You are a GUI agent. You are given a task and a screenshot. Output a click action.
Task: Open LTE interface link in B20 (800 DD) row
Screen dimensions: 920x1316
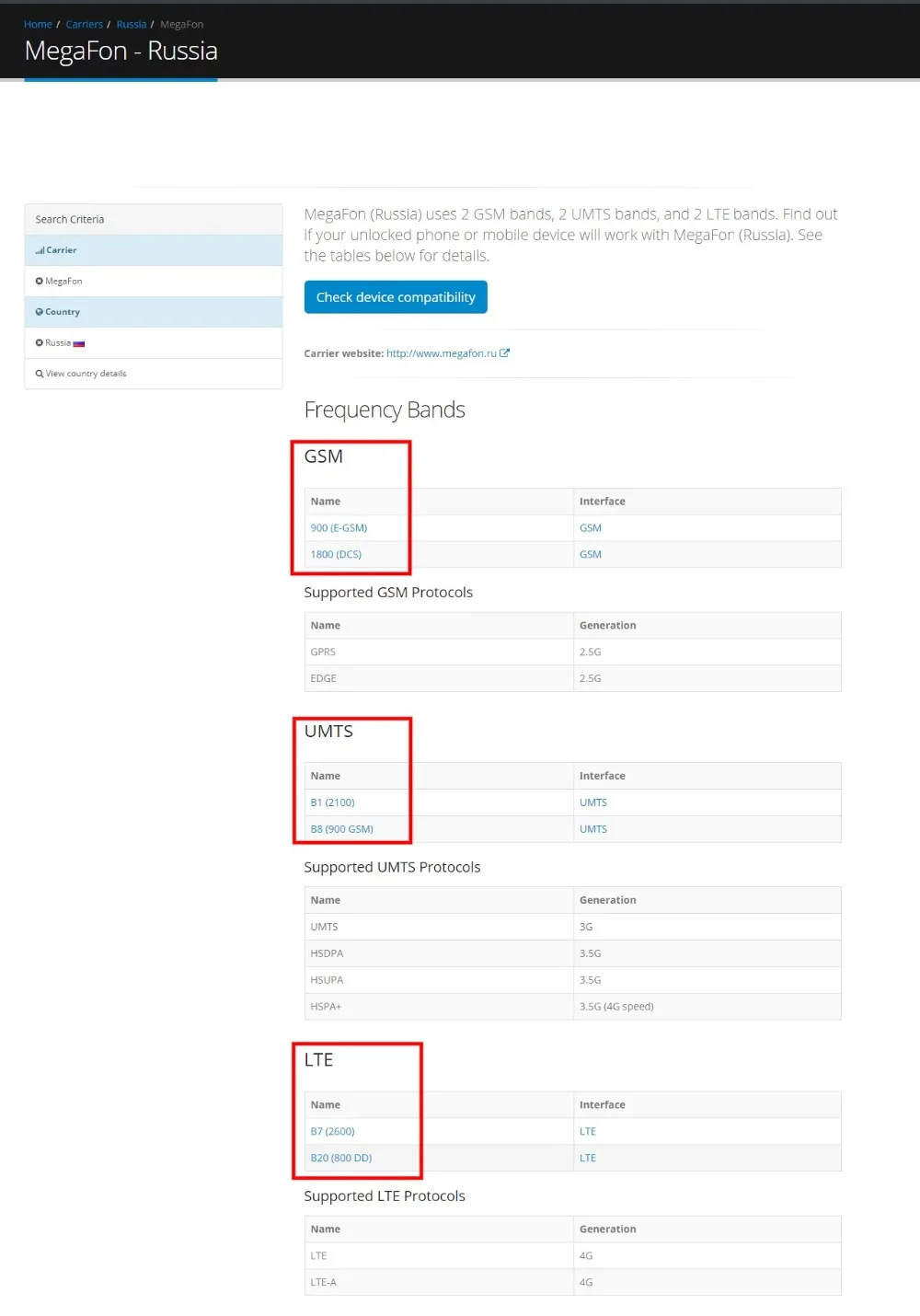(x=588, y=1159)
